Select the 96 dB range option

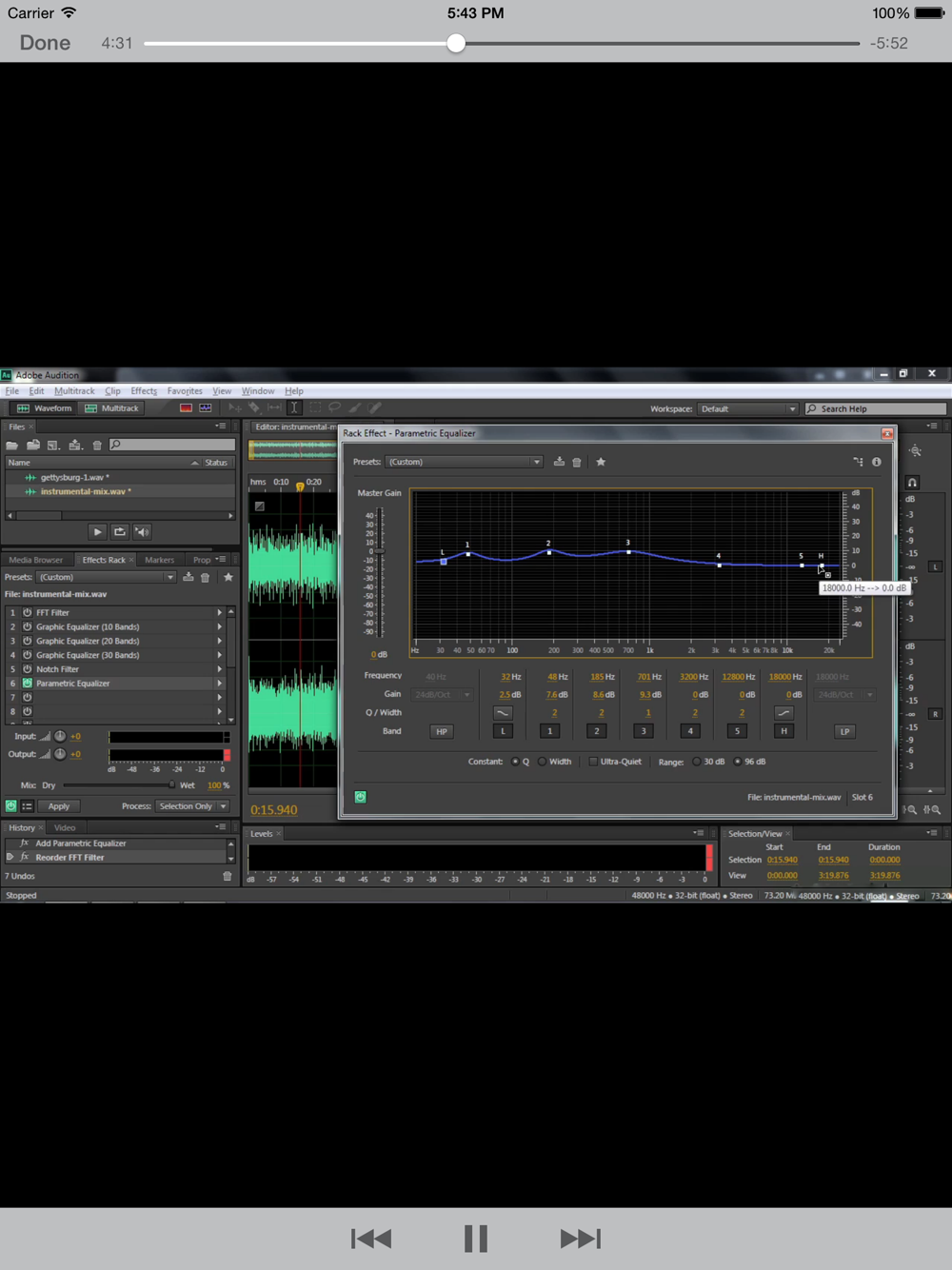tap(738, 762)
